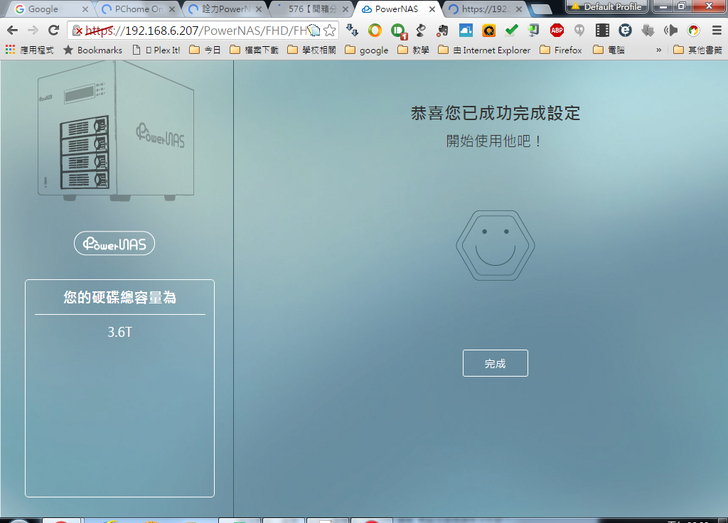The image size is (728, 523).
Task: Click the green checkmark extension icon
Action: [x=511, y=31]
